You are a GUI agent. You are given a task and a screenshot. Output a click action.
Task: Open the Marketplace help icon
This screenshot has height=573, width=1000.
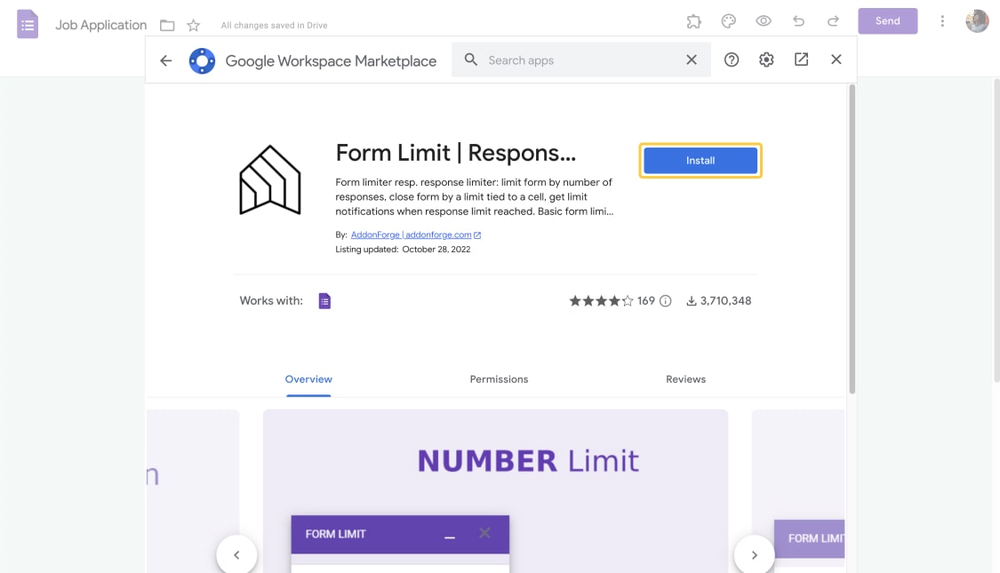[731, 60]
